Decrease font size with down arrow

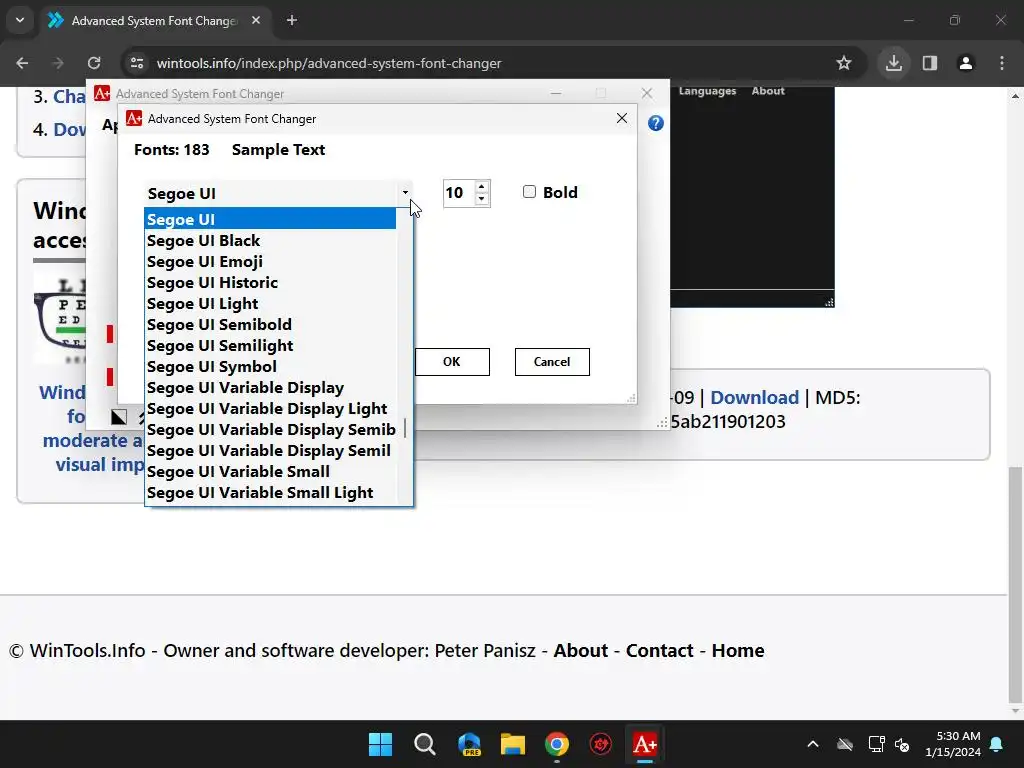pyautogui.click(x=481, y=199)
